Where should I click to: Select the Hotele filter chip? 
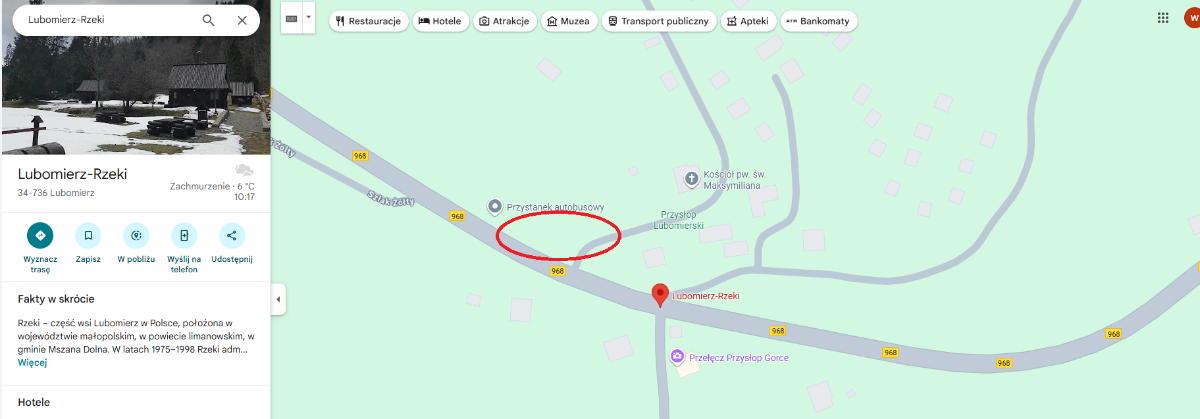441,20
